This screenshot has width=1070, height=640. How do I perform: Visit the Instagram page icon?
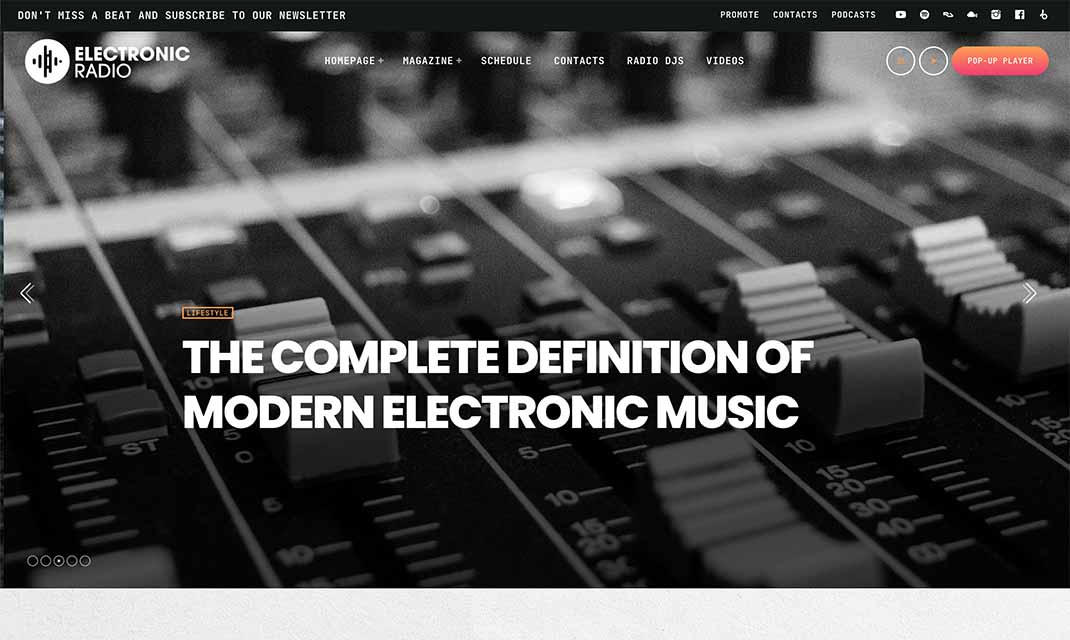(996, 15)
